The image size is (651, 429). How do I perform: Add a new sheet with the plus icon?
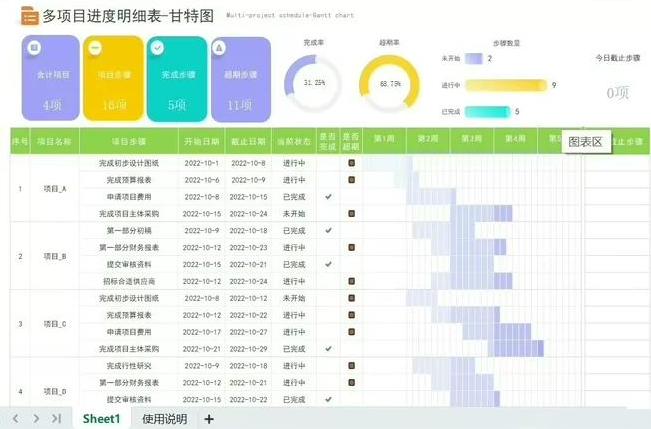(209, 418)
